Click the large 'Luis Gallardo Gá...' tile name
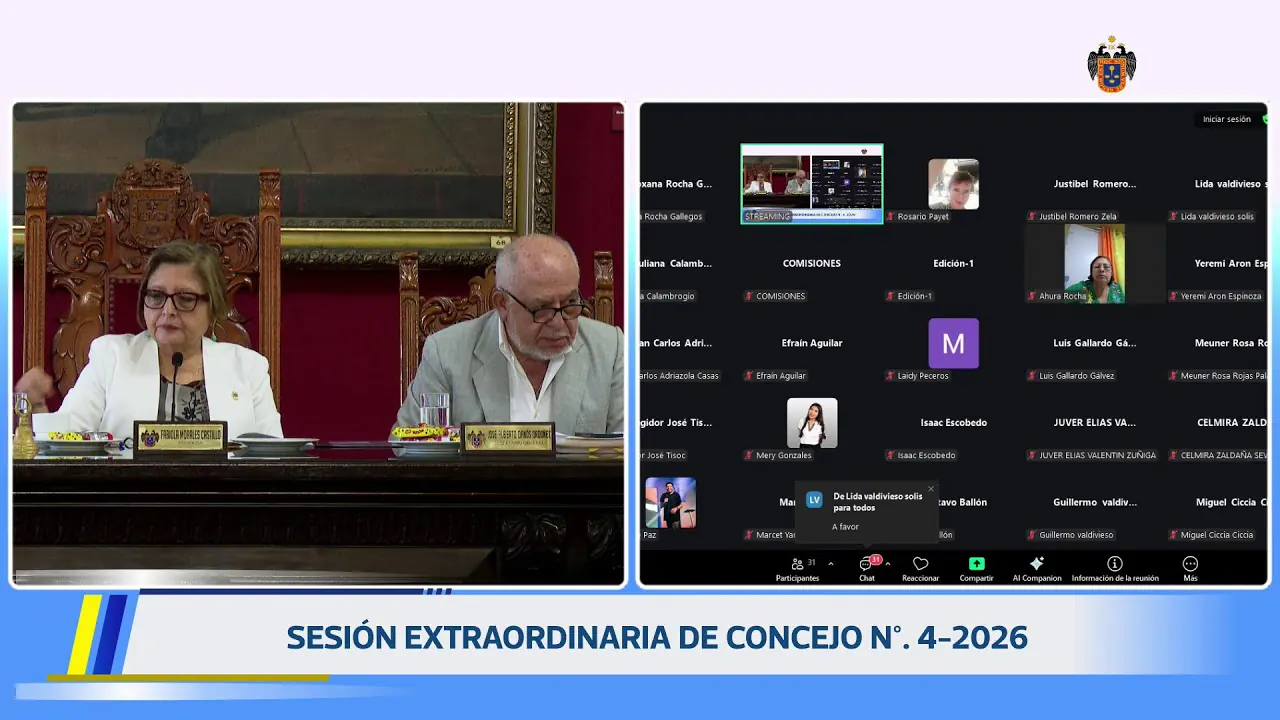Screen dimensions: 1280x720 click(1095, 343)
